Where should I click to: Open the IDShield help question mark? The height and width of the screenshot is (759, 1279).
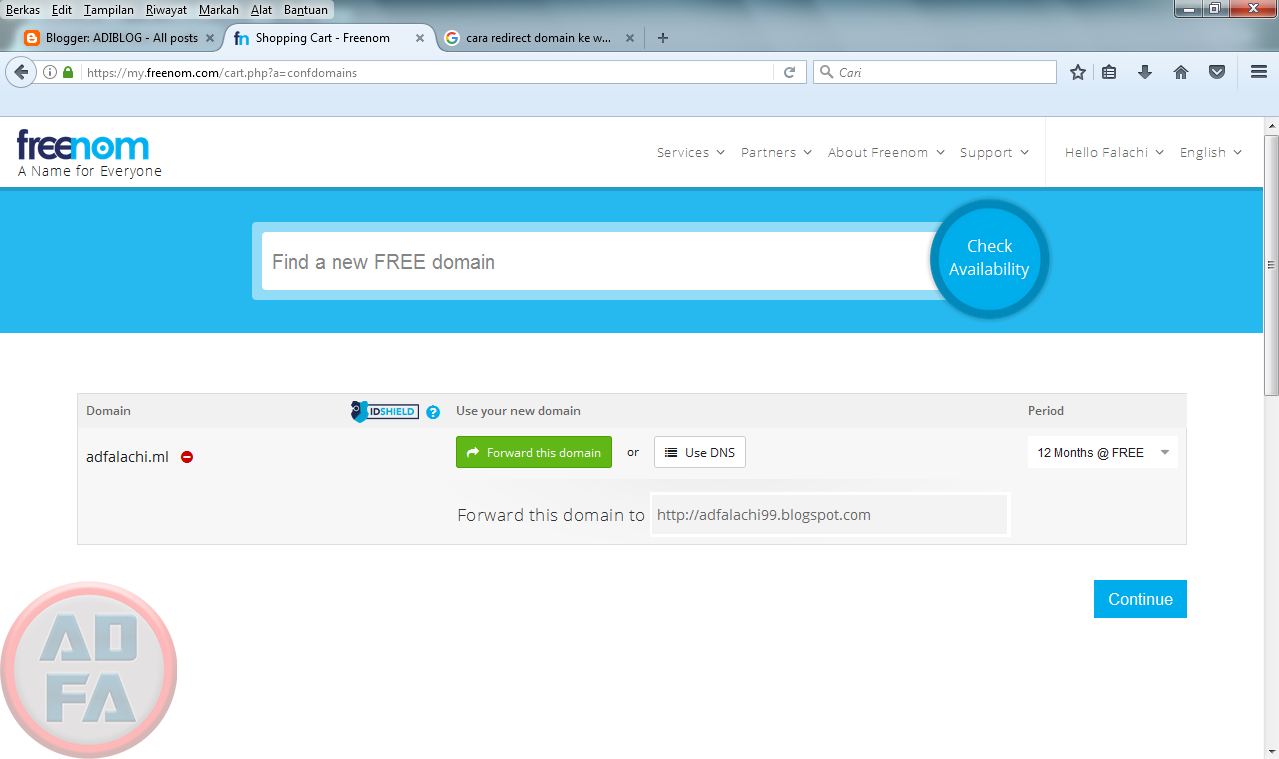click(x=433, y=412)
